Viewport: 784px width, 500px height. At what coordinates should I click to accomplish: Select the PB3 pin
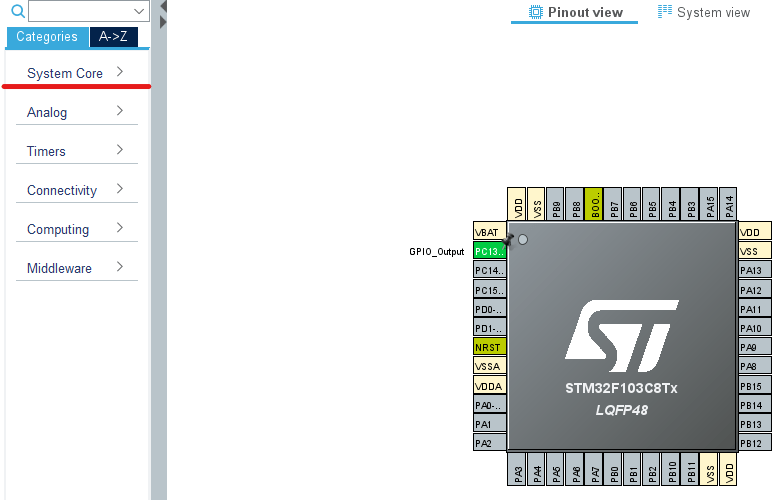pos(690,204)
